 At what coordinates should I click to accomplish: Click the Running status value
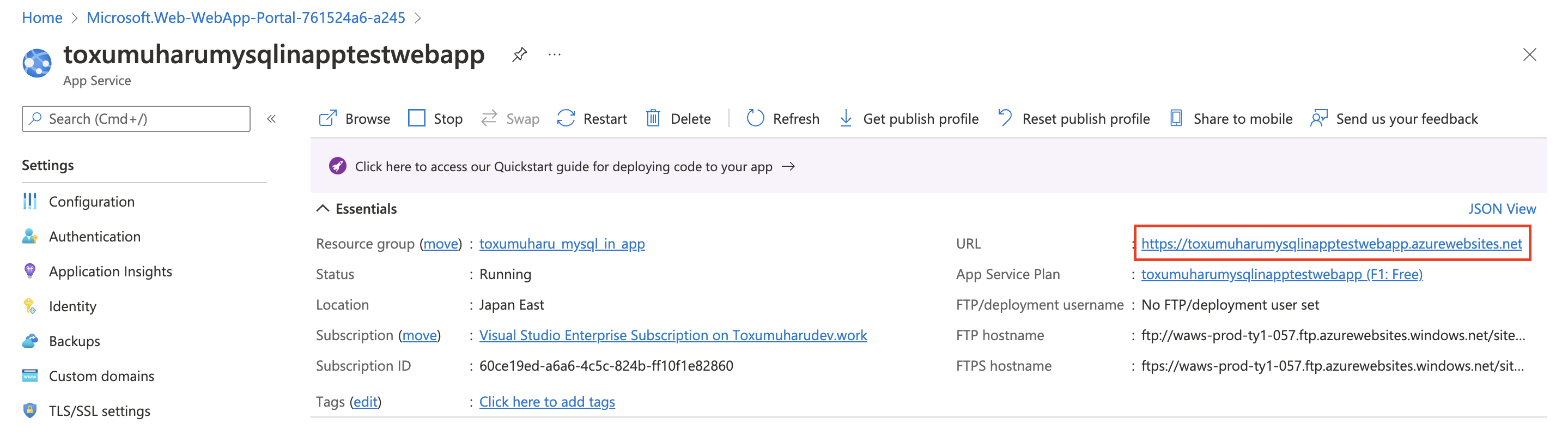click(505, 274)
